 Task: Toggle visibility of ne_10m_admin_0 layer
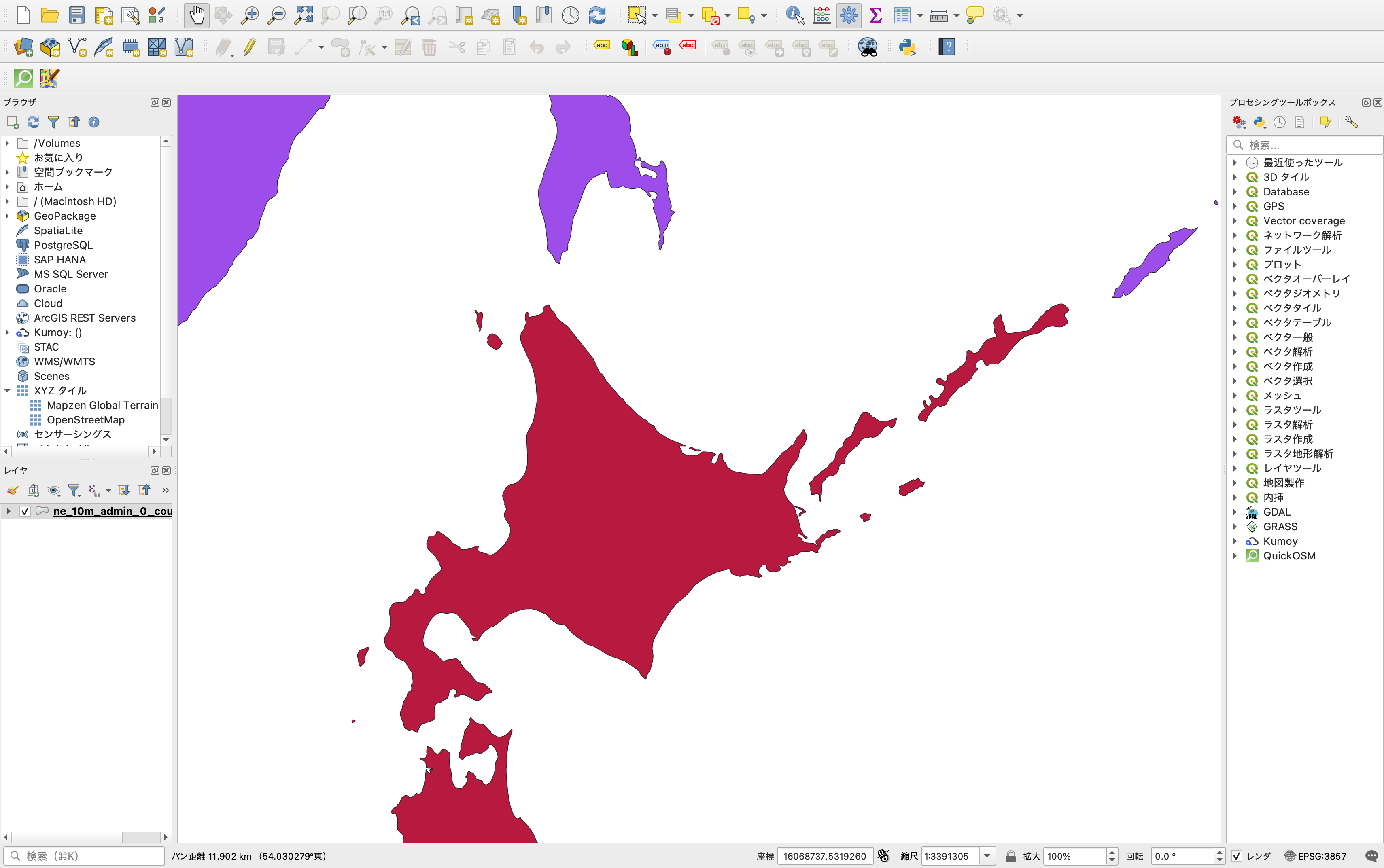pyautogui.click(x=25, y=511)
